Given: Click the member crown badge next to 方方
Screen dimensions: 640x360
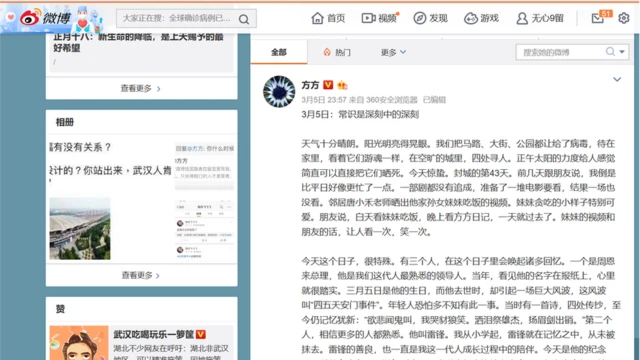Looking at the screenshot, I should click(x=342, y=85).
